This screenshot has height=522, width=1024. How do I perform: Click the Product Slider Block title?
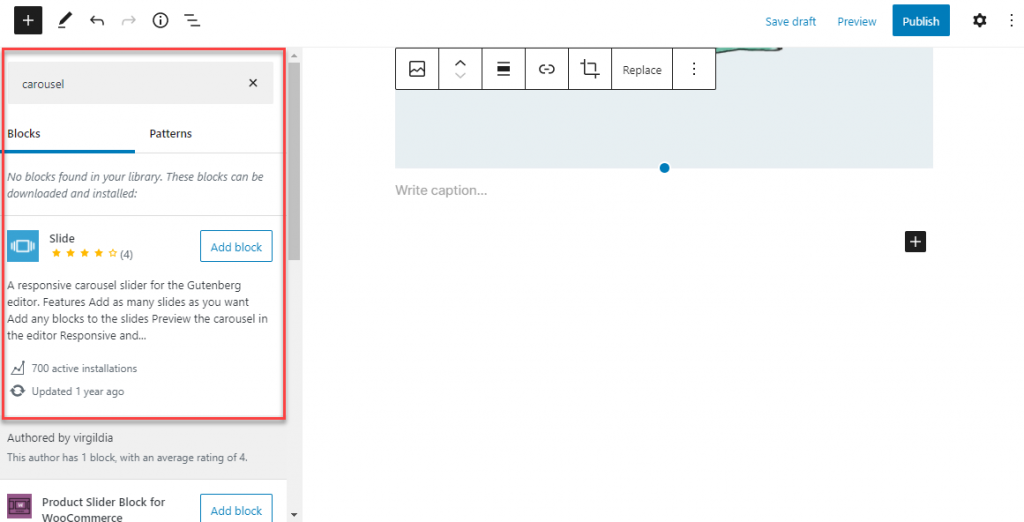[103, 510]
